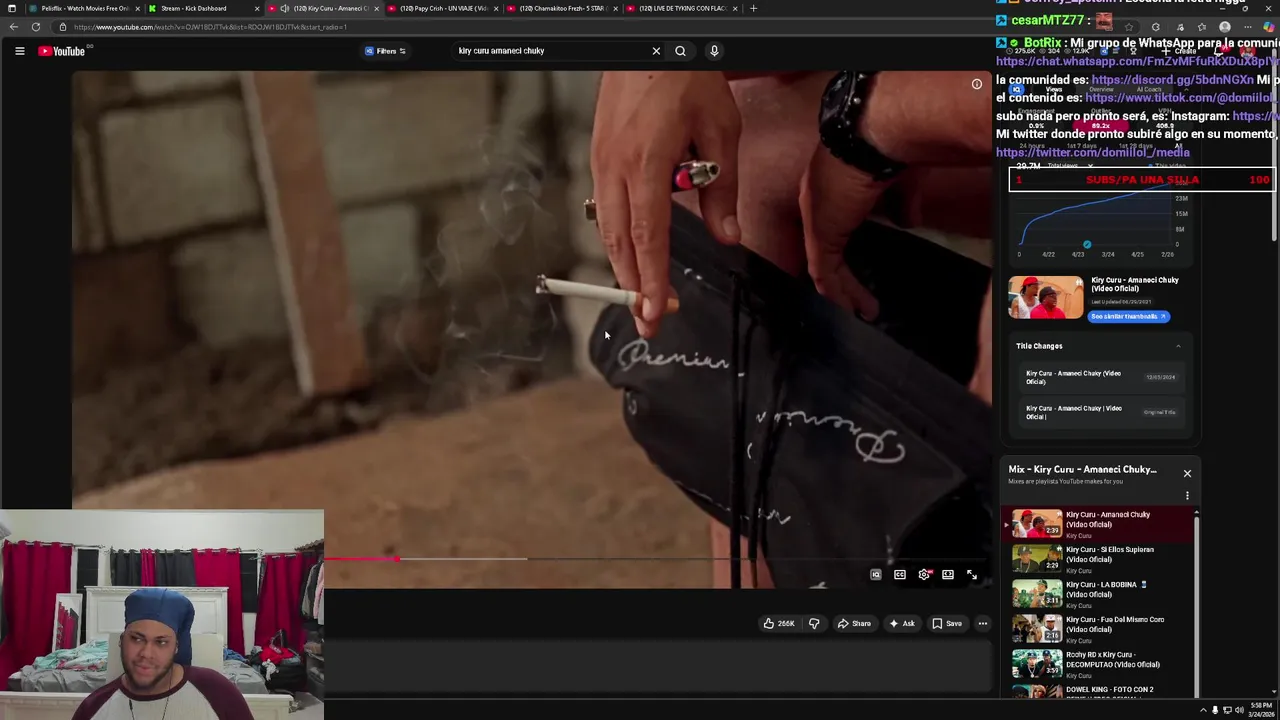This screenshot has width=1280, height=720.
Task: Mute the Kiry Curu tab audio icon
Action: [284, 8]
